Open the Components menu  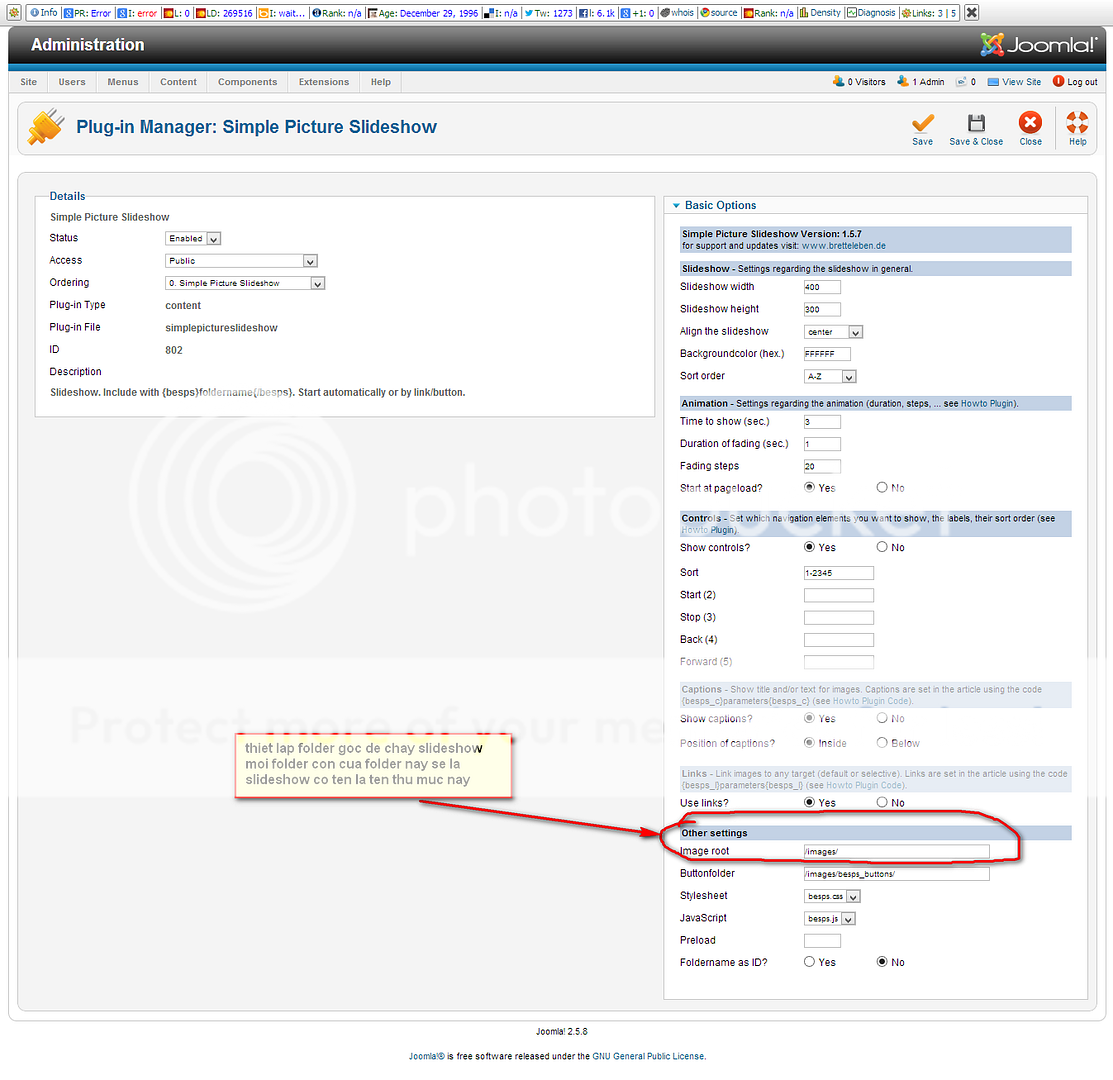point(247,82)
